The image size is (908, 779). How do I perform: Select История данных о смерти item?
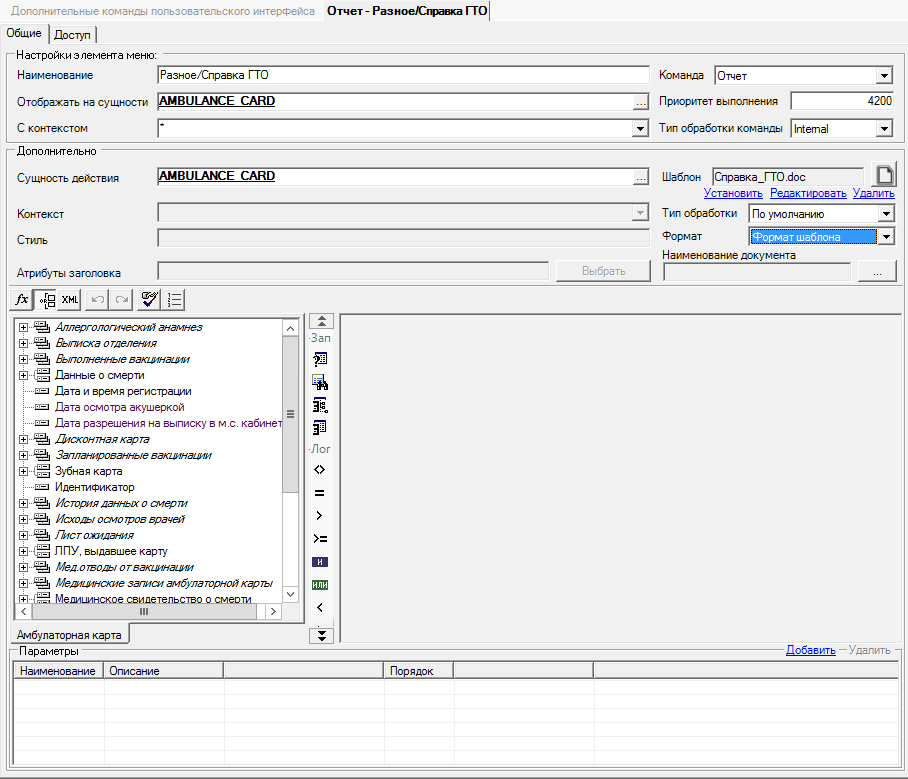(122, 503)
